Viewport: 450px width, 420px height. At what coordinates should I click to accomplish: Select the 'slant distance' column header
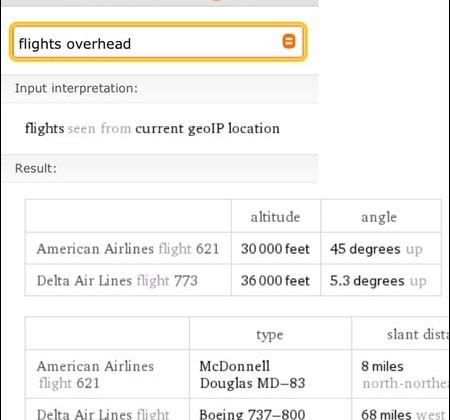click(x=418, y=334)
